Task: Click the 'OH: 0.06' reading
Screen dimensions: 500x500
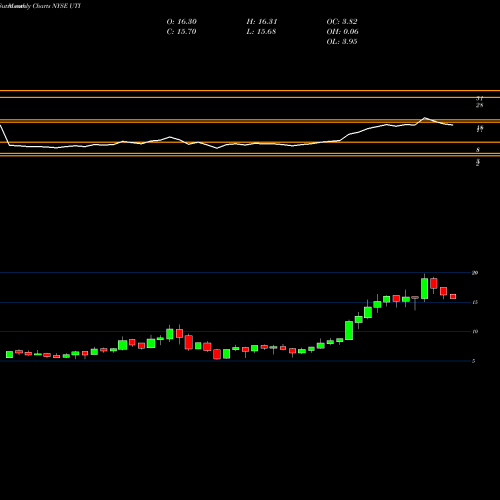Action: tap(343, 32)
